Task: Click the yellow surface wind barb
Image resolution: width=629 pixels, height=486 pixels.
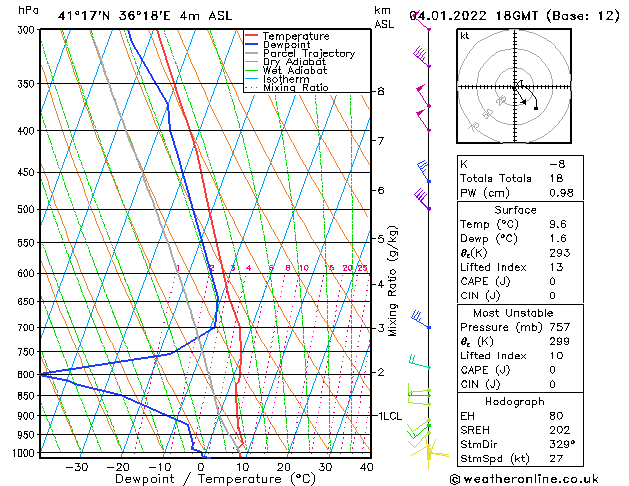Action: (x=429, y=454)
